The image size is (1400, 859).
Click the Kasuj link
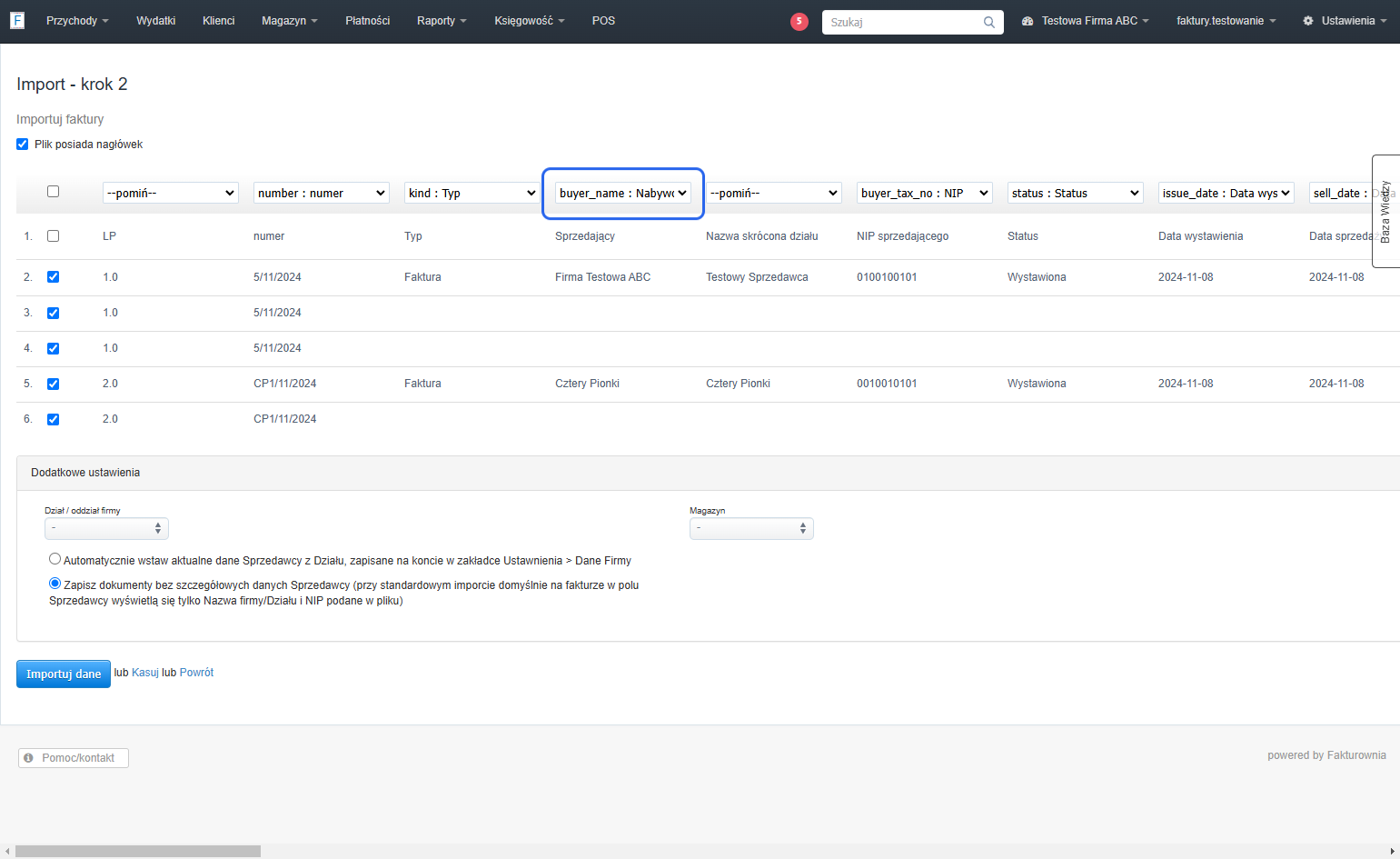pyautogui.click(x=145, y=673)
